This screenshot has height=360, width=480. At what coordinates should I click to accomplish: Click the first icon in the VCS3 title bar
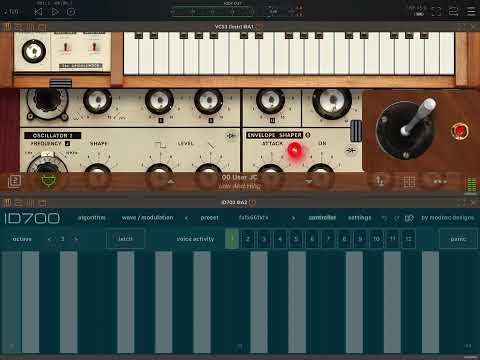coord(7,27)
